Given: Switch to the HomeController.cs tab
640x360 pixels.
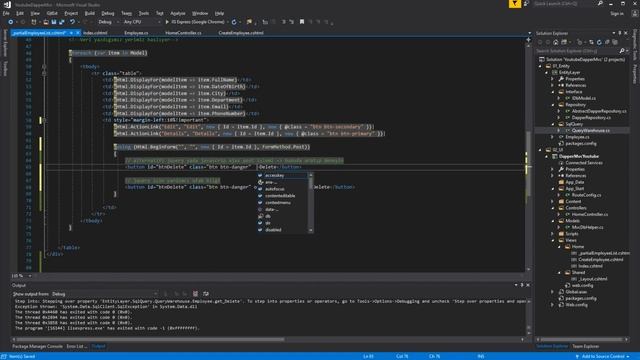Looking at the screenshot, I should coord(183,33).
